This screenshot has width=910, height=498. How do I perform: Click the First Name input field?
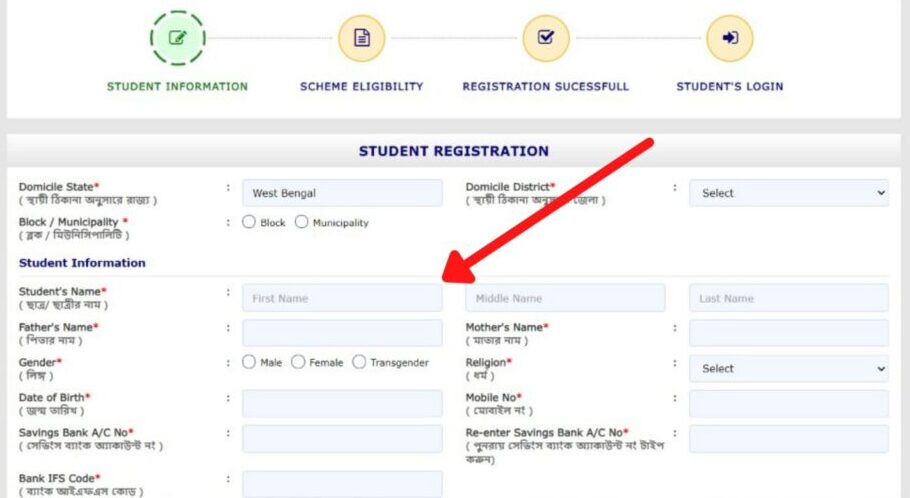tap(342, 298)
